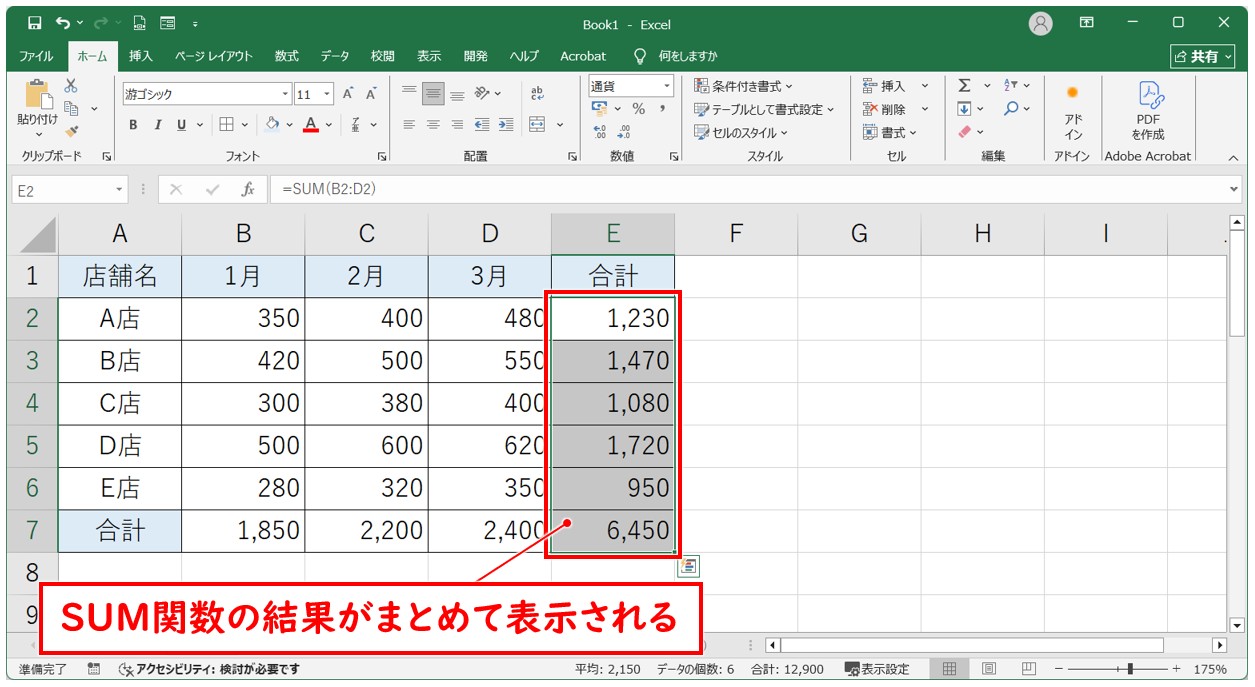Switch to the 挿入 ribbon tab
1255x687 pixels.
(x=141, y=56)
